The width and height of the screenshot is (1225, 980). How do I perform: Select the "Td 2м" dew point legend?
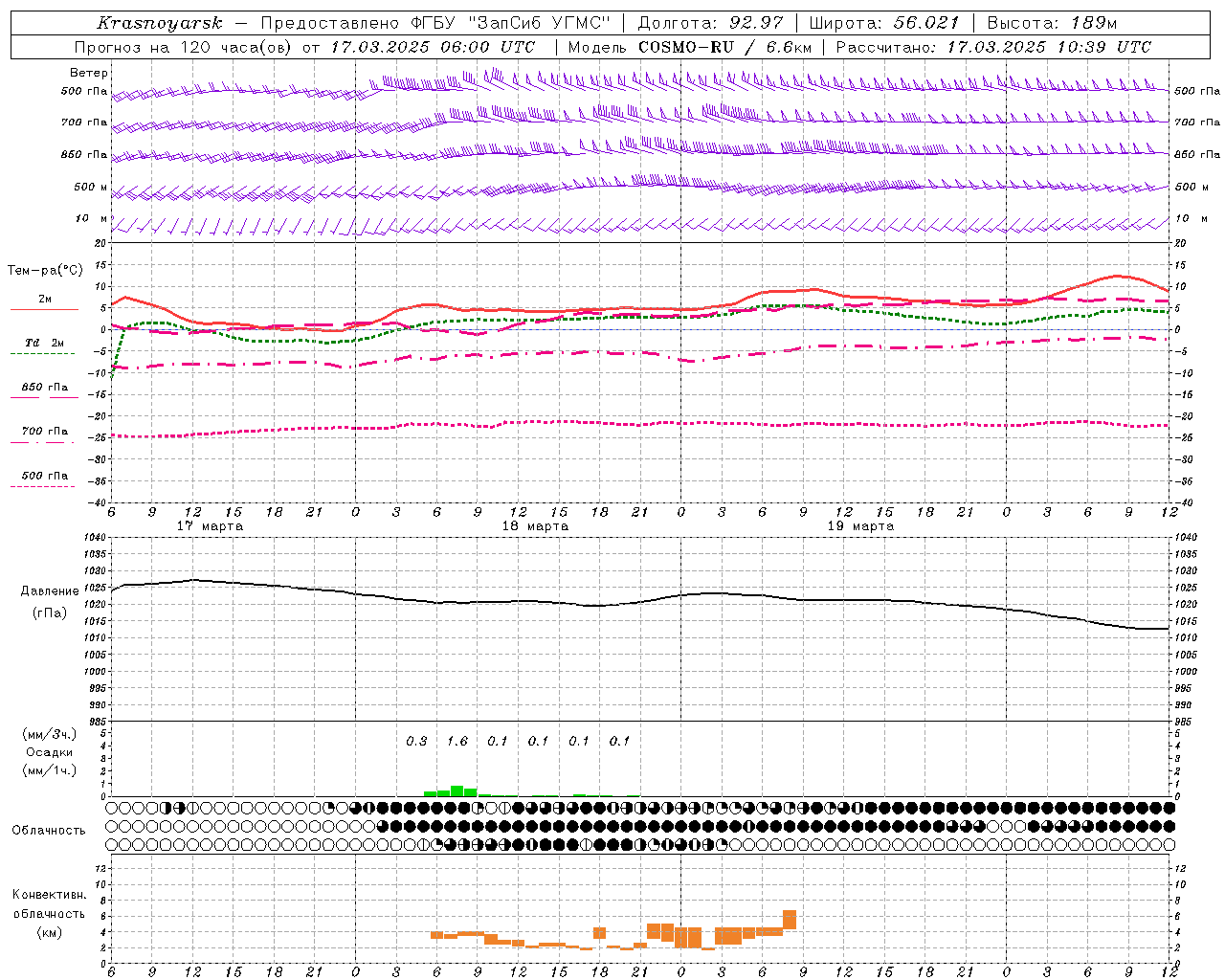tap(44, 343)
